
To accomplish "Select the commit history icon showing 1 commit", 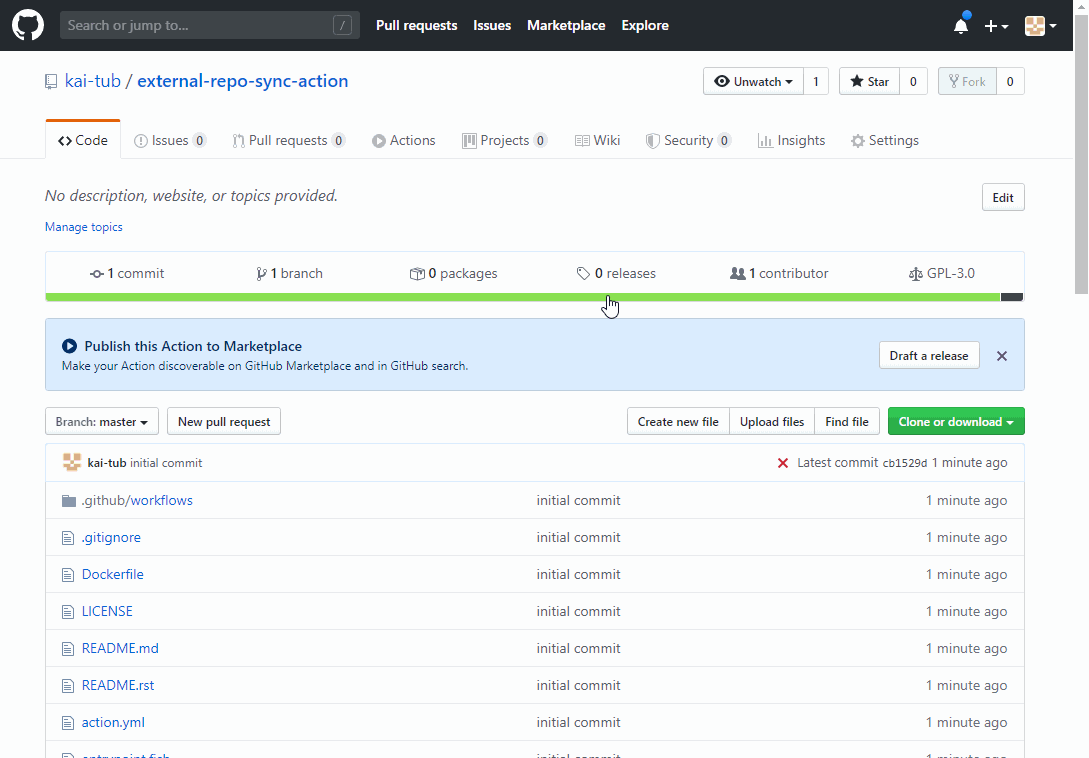I will (x=96, y=272).
